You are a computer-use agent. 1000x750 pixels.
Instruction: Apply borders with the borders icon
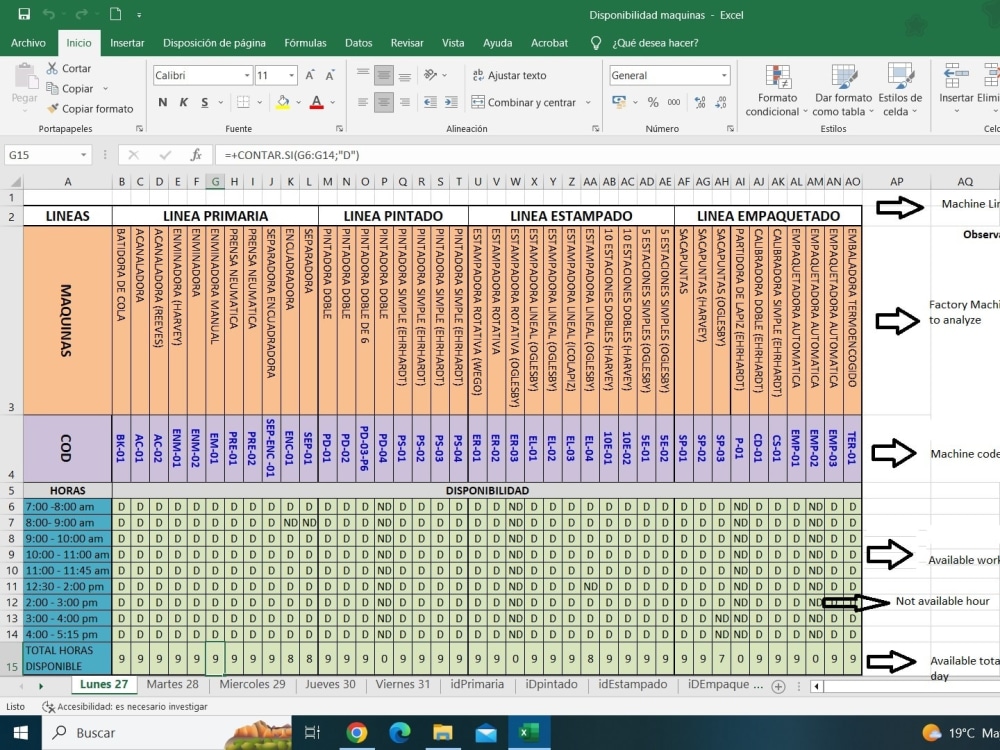click(244, 102)
